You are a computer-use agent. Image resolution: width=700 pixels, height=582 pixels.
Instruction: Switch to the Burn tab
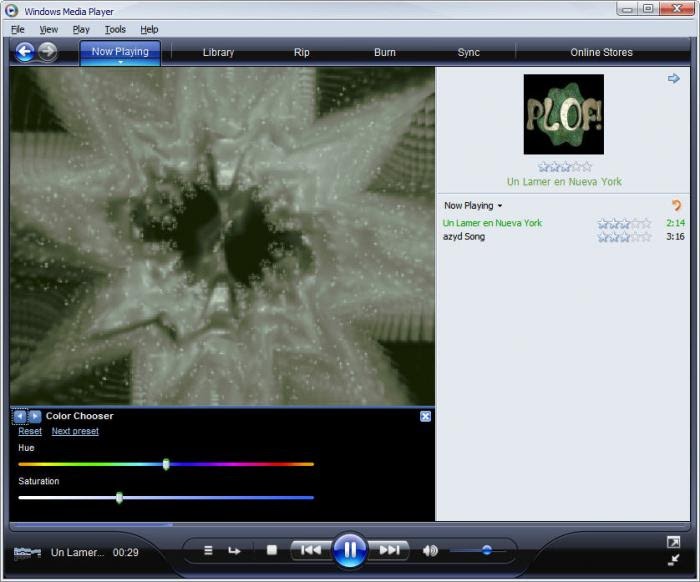(385, 52)
